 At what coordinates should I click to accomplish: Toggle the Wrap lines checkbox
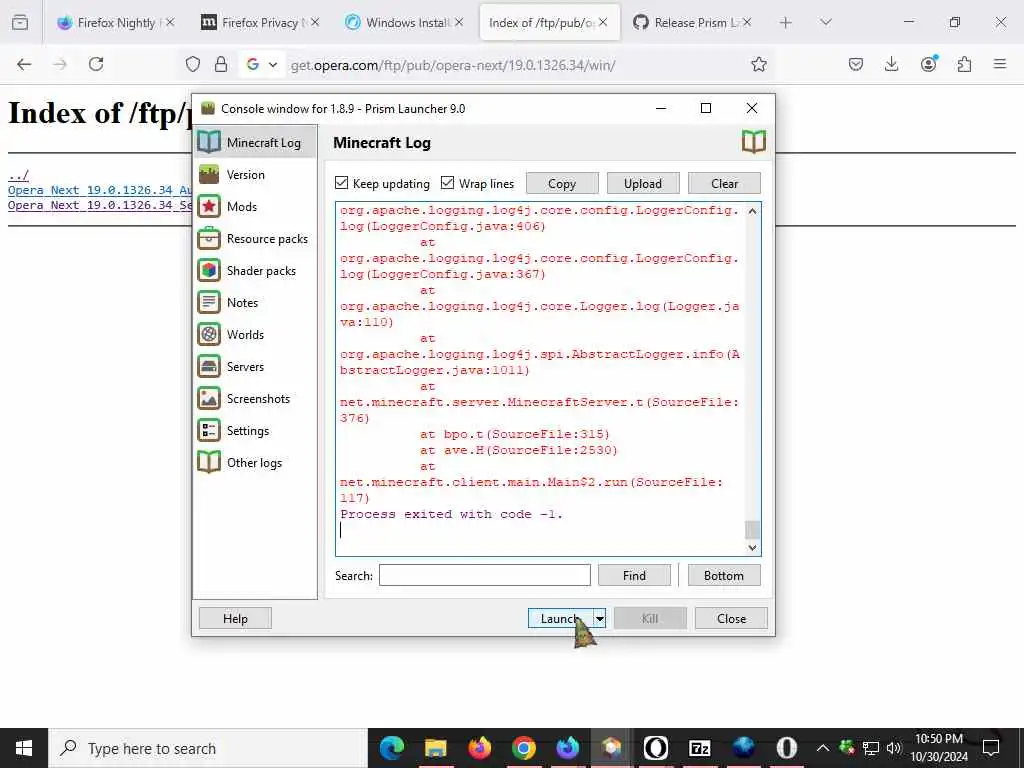[x=447, y=183]
